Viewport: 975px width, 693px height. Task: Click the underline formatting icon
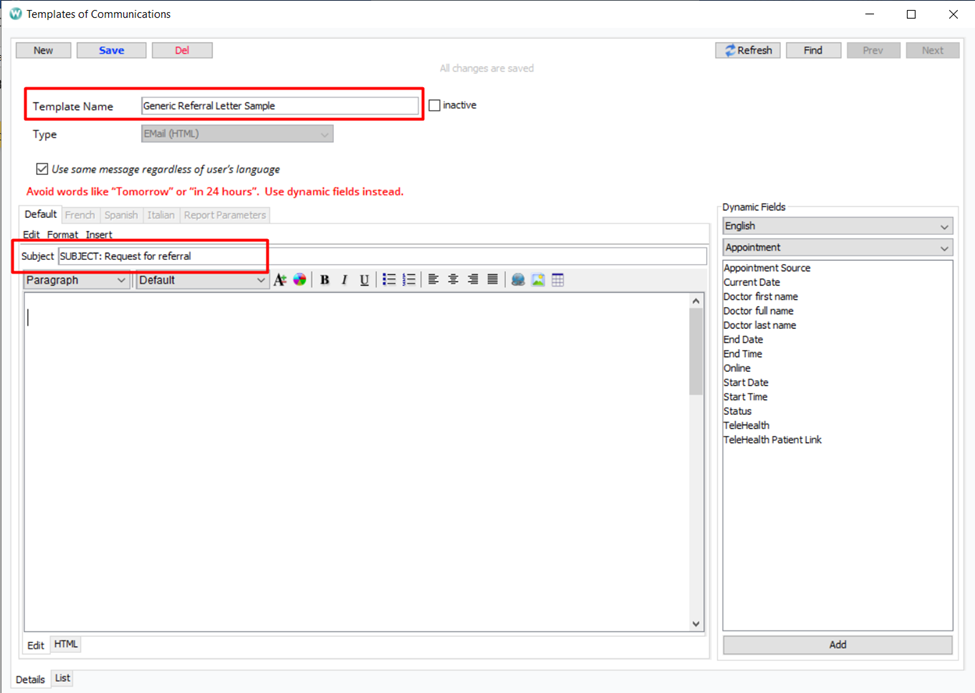click(364, 280)
